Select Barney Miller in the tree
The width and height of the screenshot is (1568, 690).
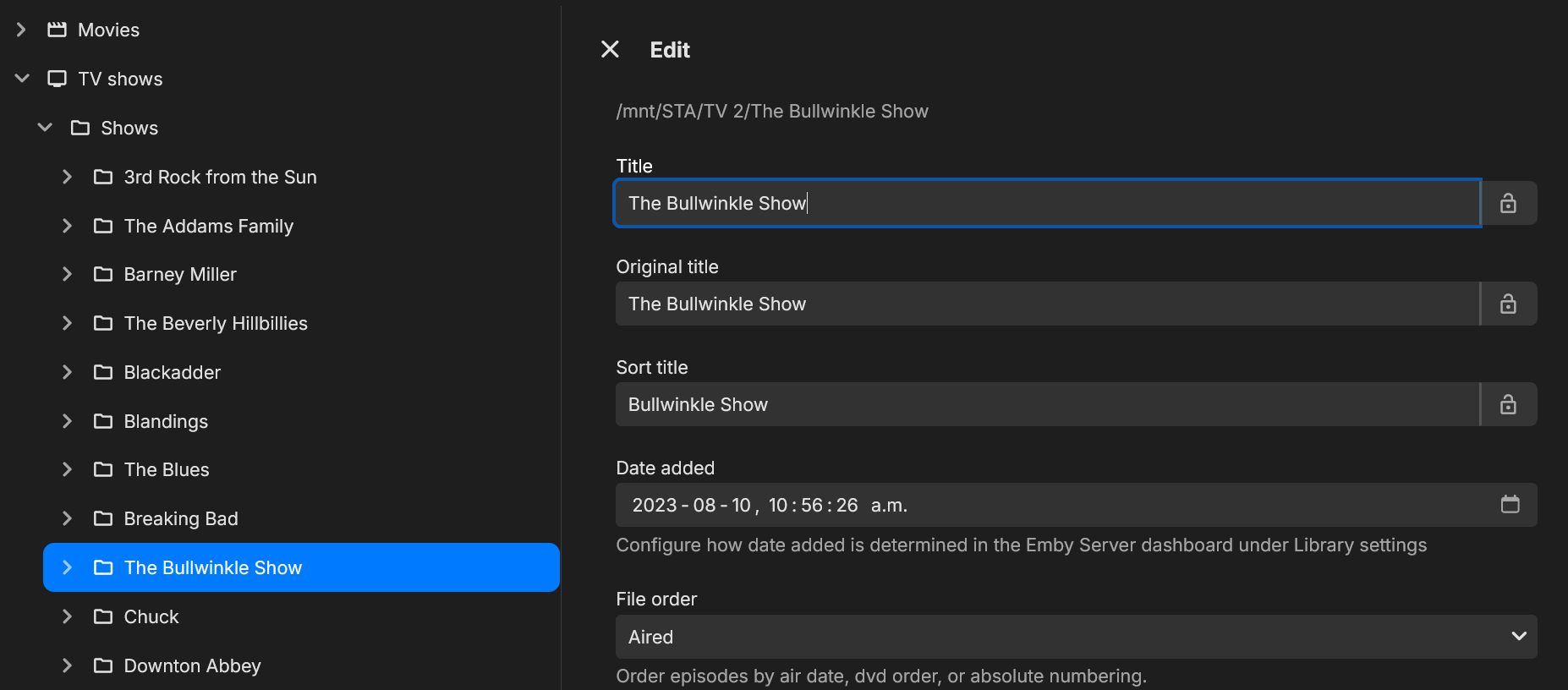180,274
